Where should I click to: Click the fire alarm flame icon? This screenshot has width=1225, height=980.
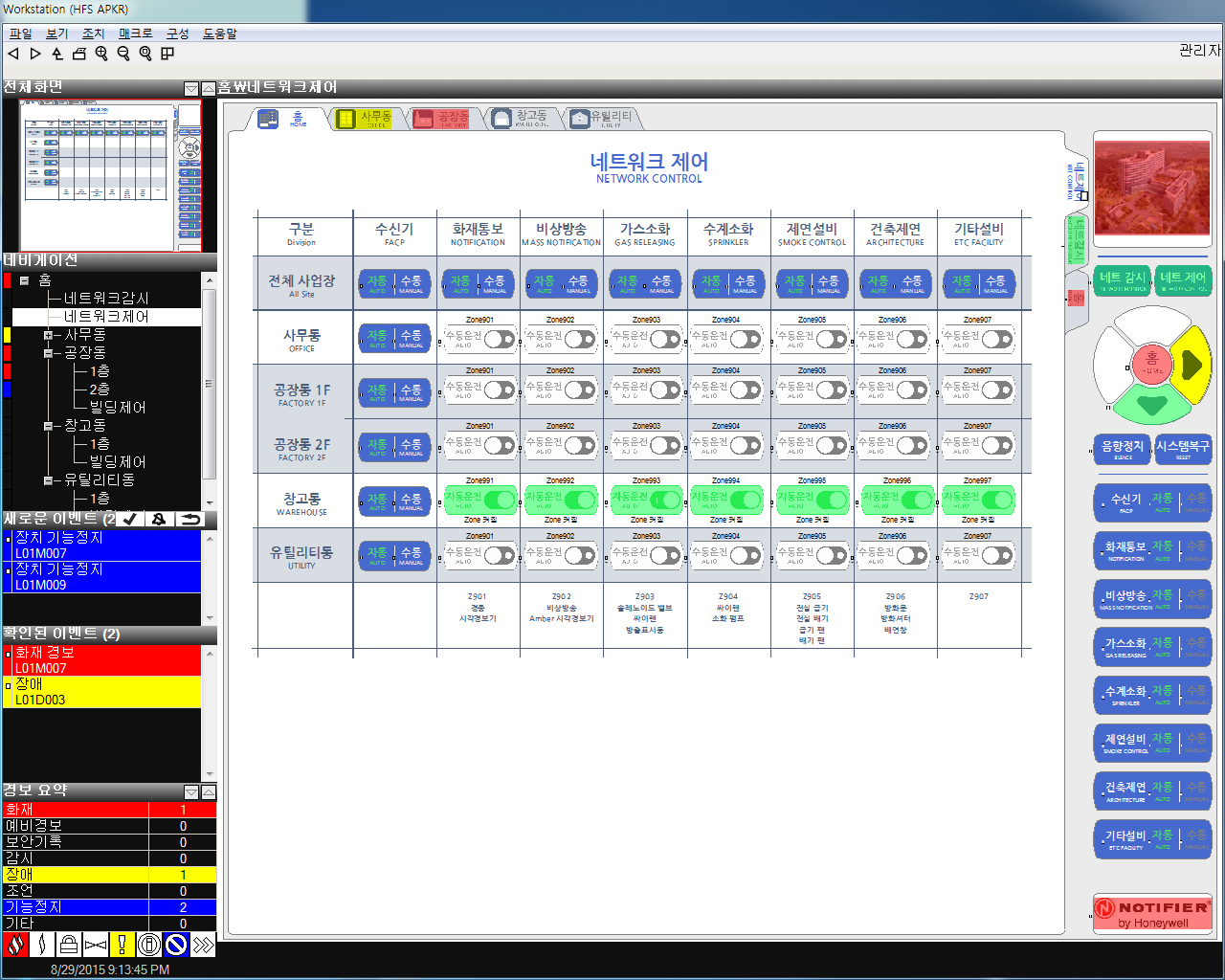click(x=15, y=946)
